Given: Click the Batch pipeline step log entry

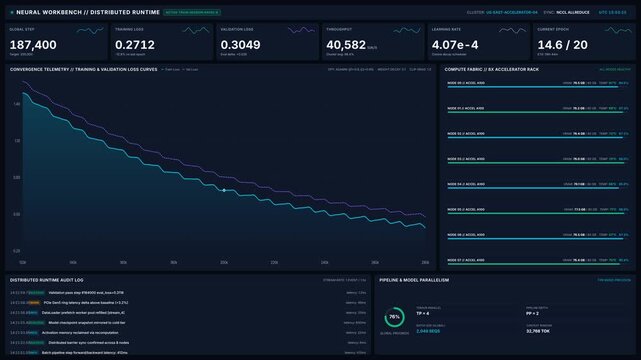Looking at the screenshot, I should 188,353.
